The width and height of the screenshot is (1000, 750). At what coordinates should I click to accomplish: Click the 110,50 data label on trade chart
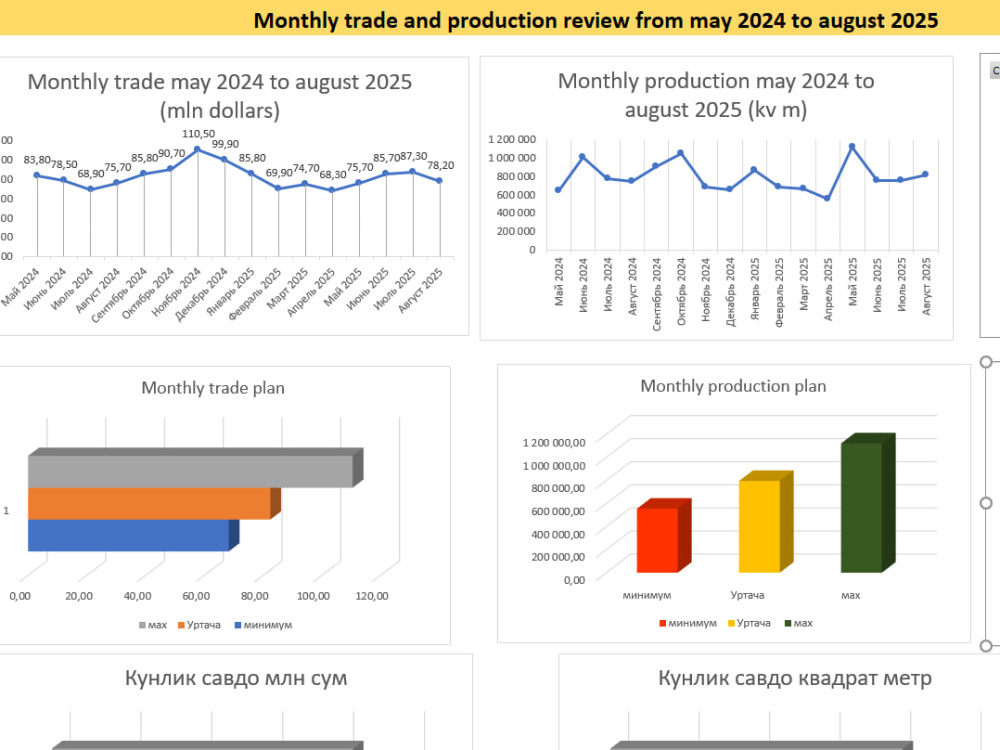coord(198,134)
